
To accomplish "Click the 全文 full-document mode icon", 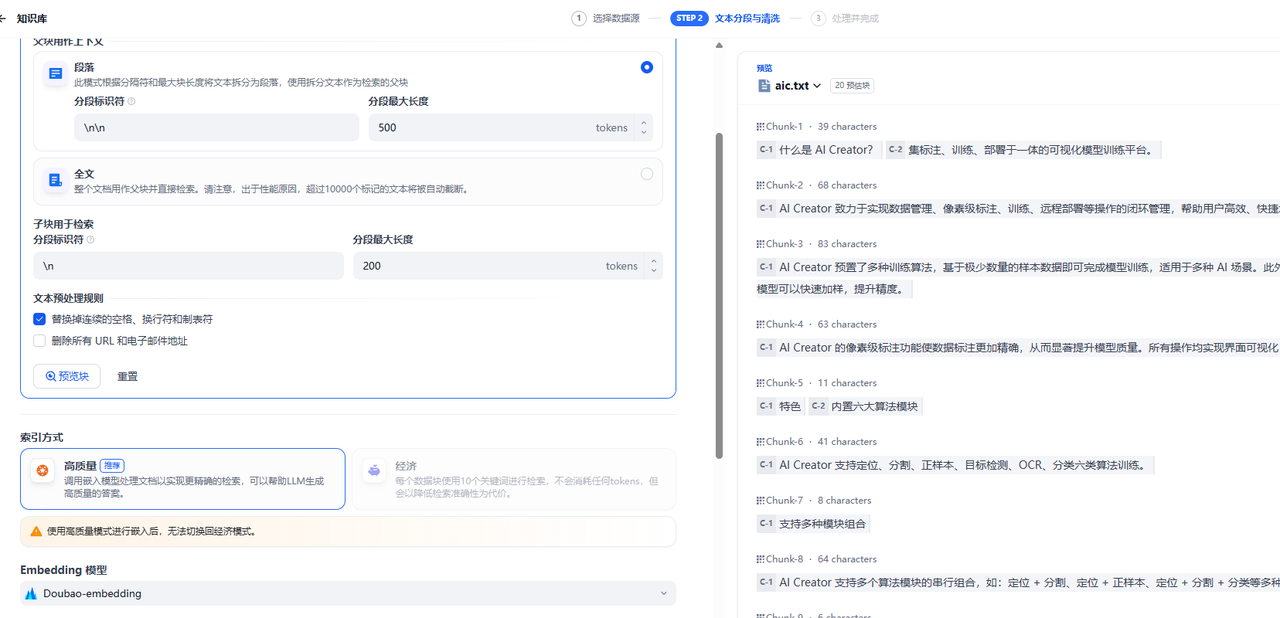I will coord(56,181).
